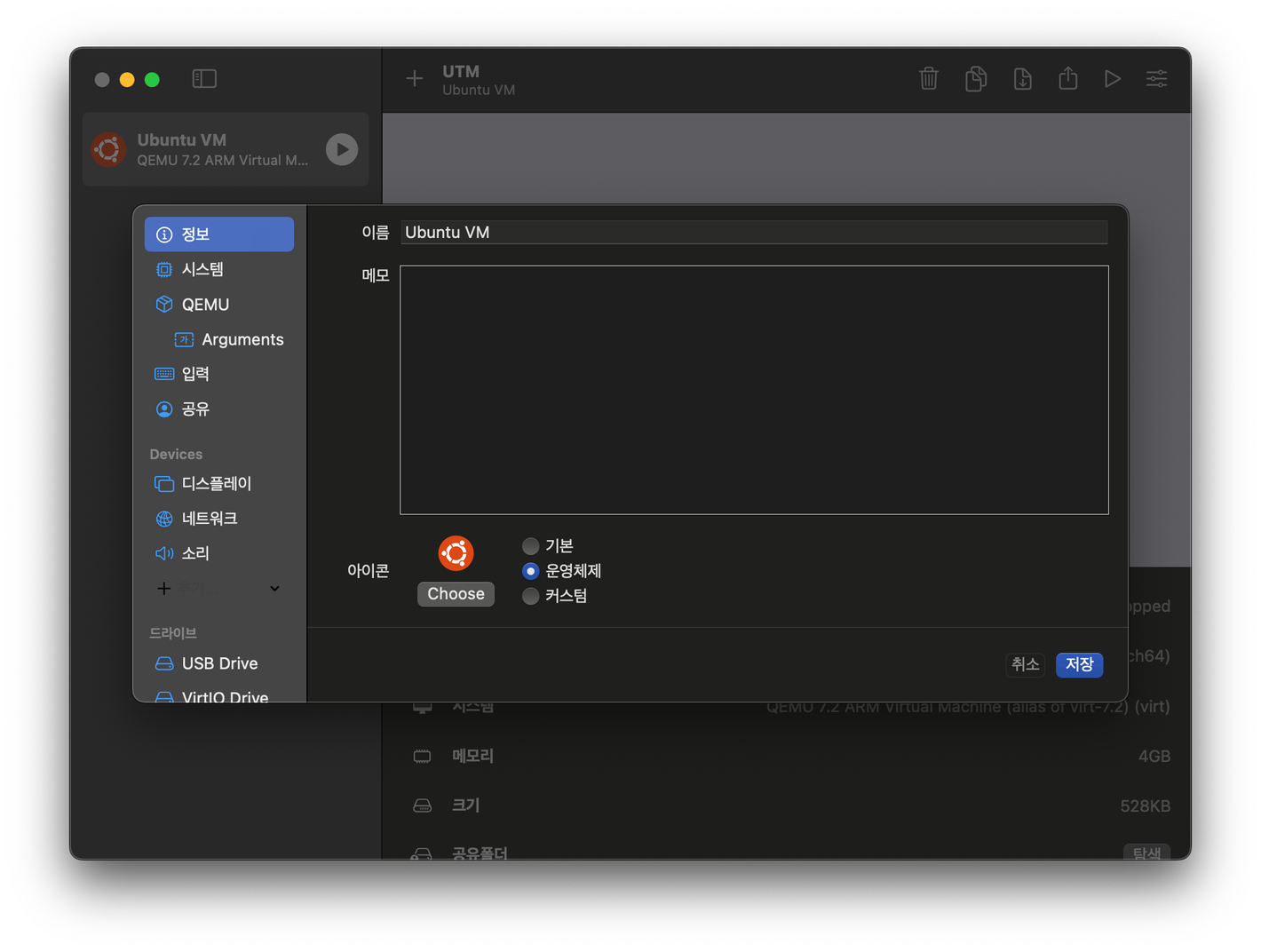Click the 저장 save button

pyautogui.click(x=1079, y=664)
